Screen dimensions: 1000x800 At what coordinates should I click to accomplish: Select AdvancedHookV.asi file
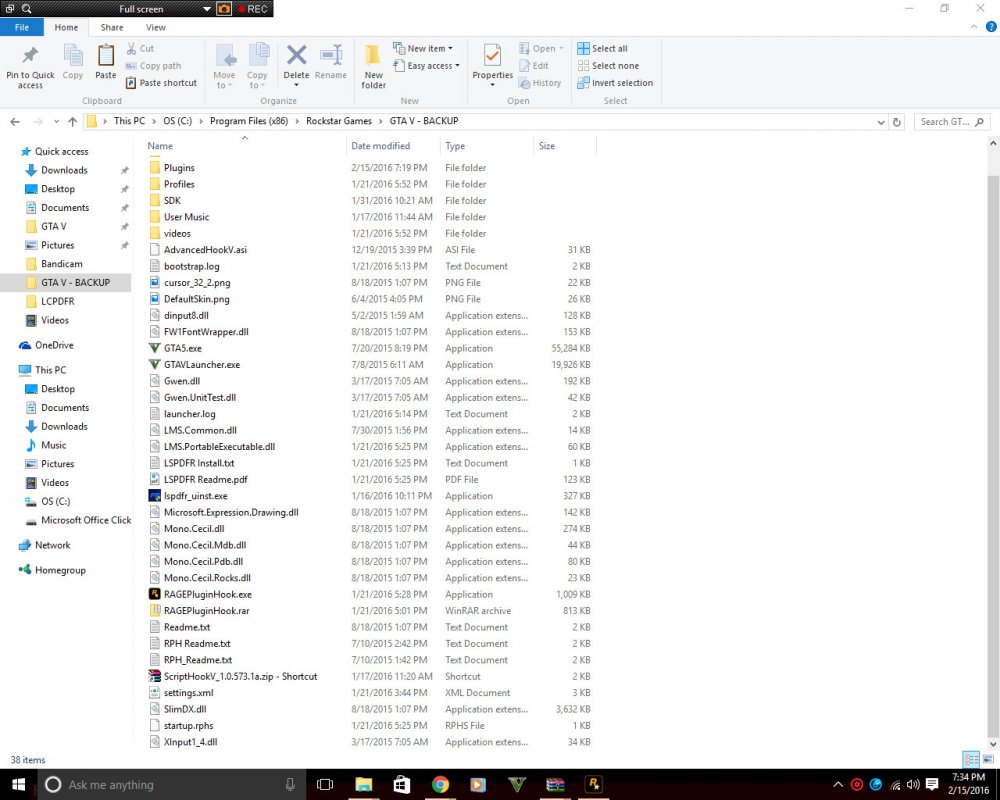coord(205,250)
